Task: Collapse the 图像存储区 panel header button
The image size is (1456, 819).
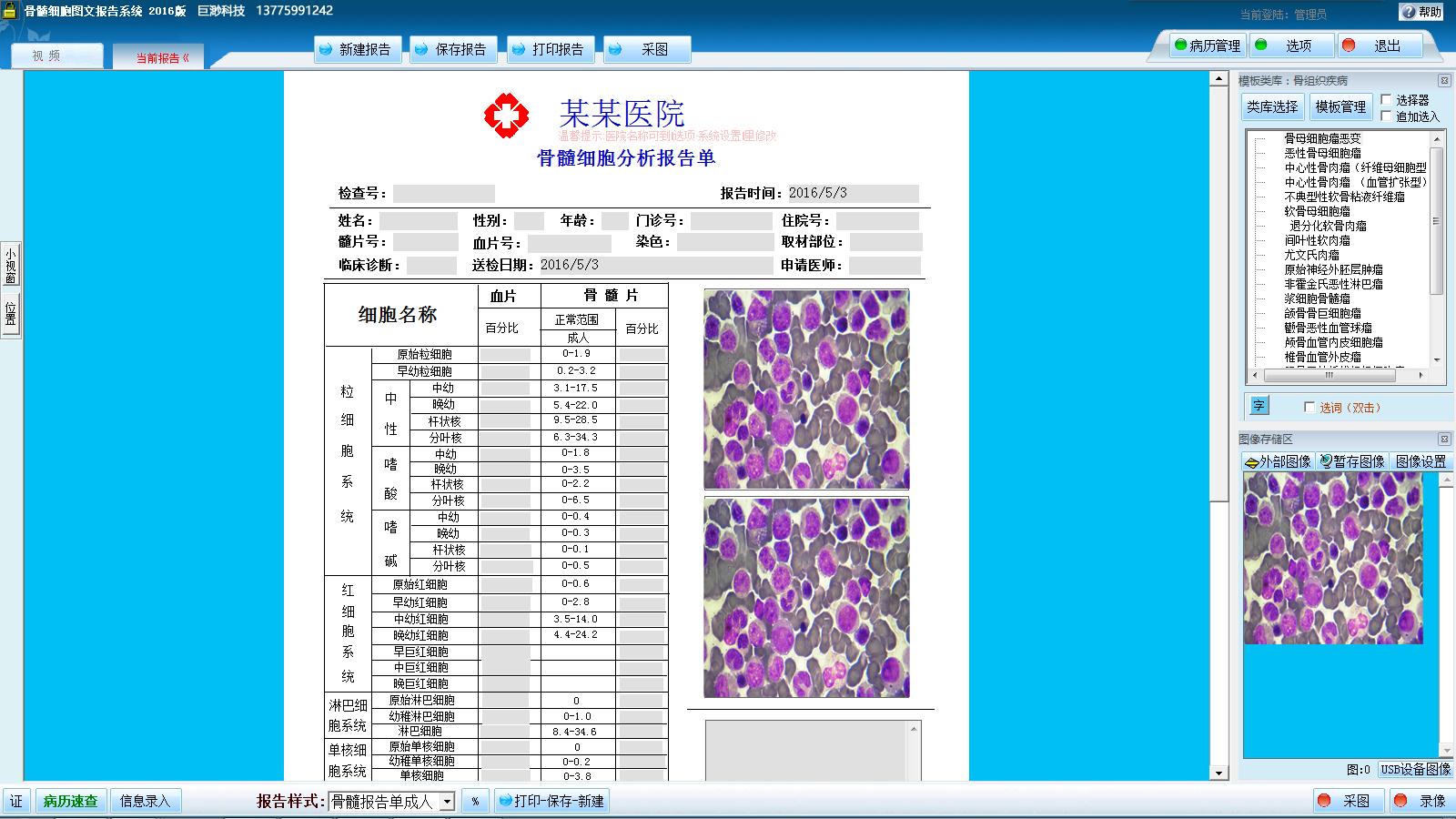Action: click(1443, 440)
